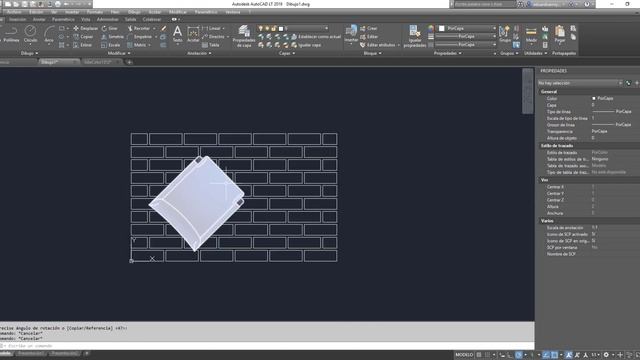Open the object color PorCapa dropdown
Viewport: 640px width, 360px height.
click(x=467, y=28)
